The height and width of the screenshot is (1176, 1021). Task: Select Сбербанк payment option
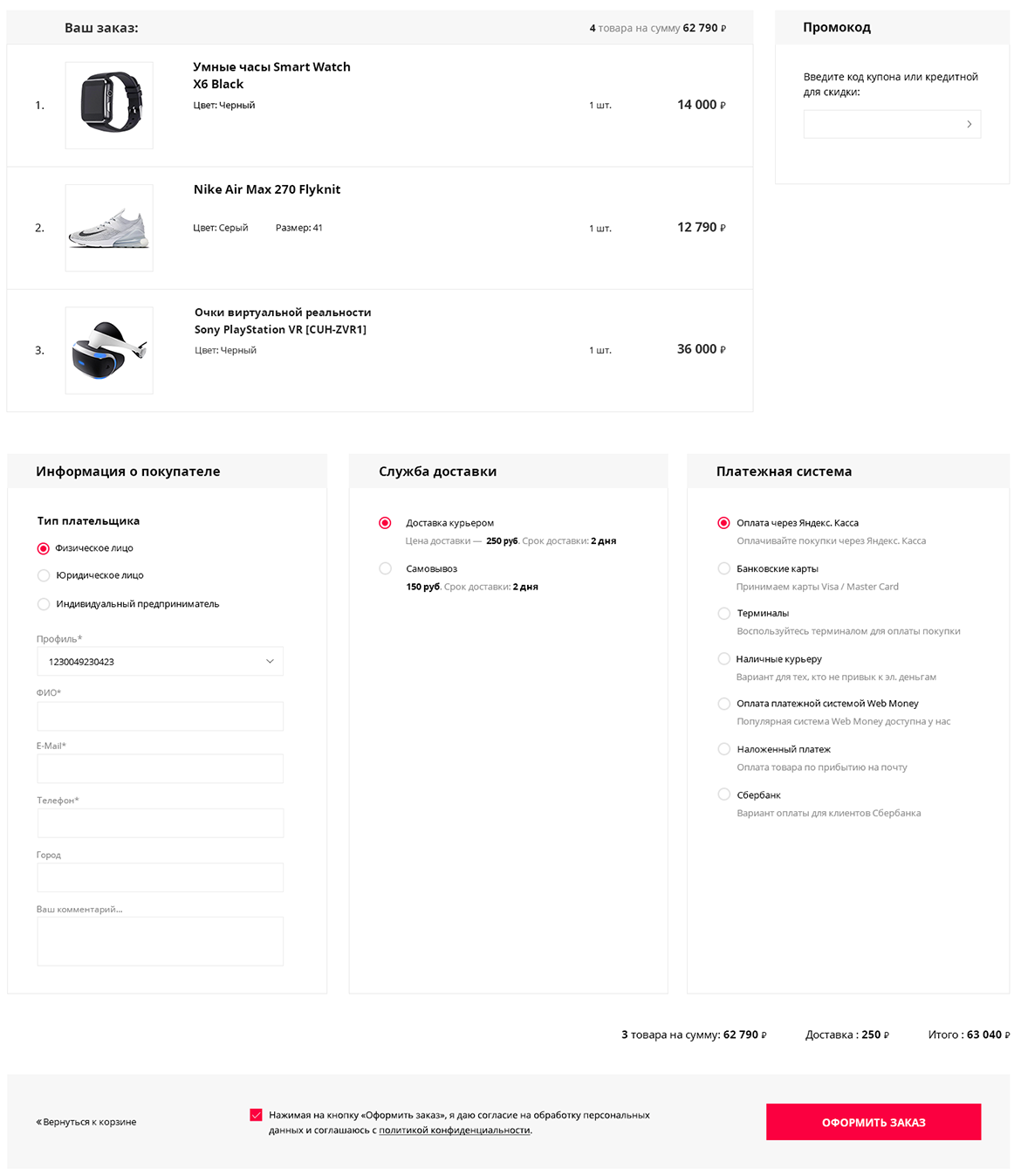pyautogui.click(x=723, y=794)
